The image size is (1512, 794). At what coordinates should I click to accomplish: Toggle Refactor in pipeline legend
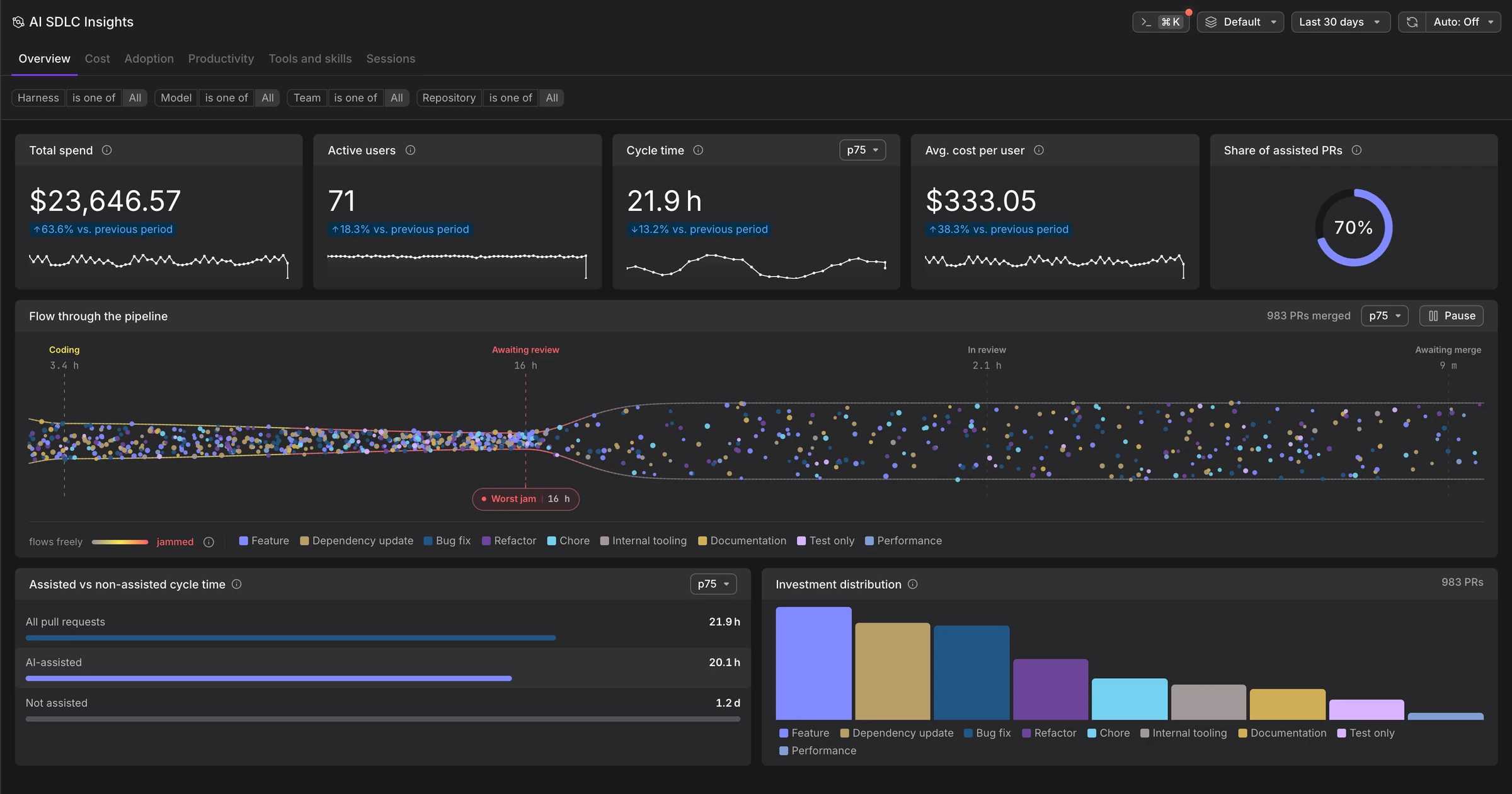(509, 541)
